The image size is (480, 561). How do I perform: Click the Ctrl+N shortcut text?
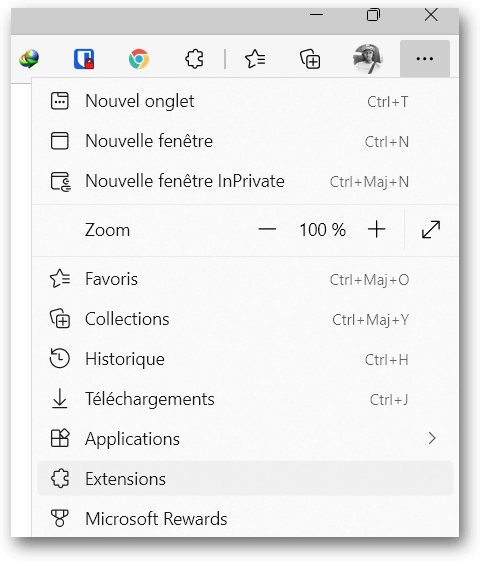click(x=387, y=142)
